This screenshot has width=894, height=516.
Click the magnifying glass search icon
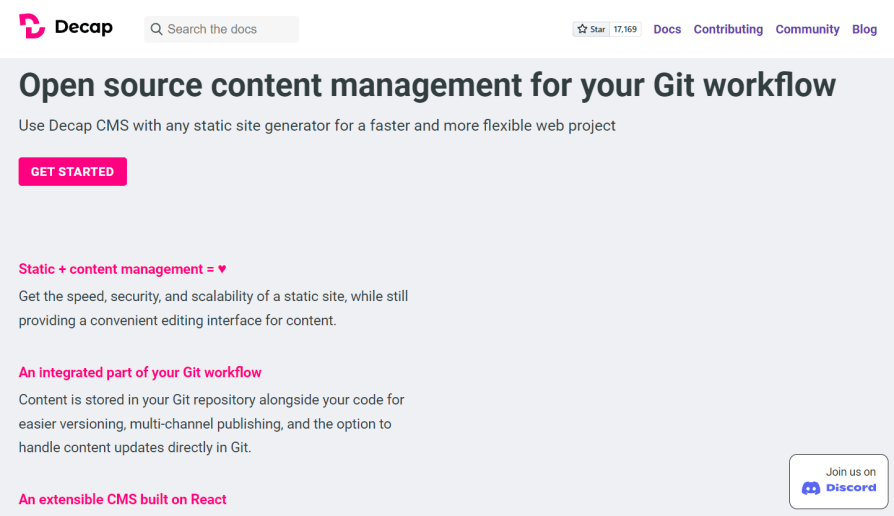156,29
